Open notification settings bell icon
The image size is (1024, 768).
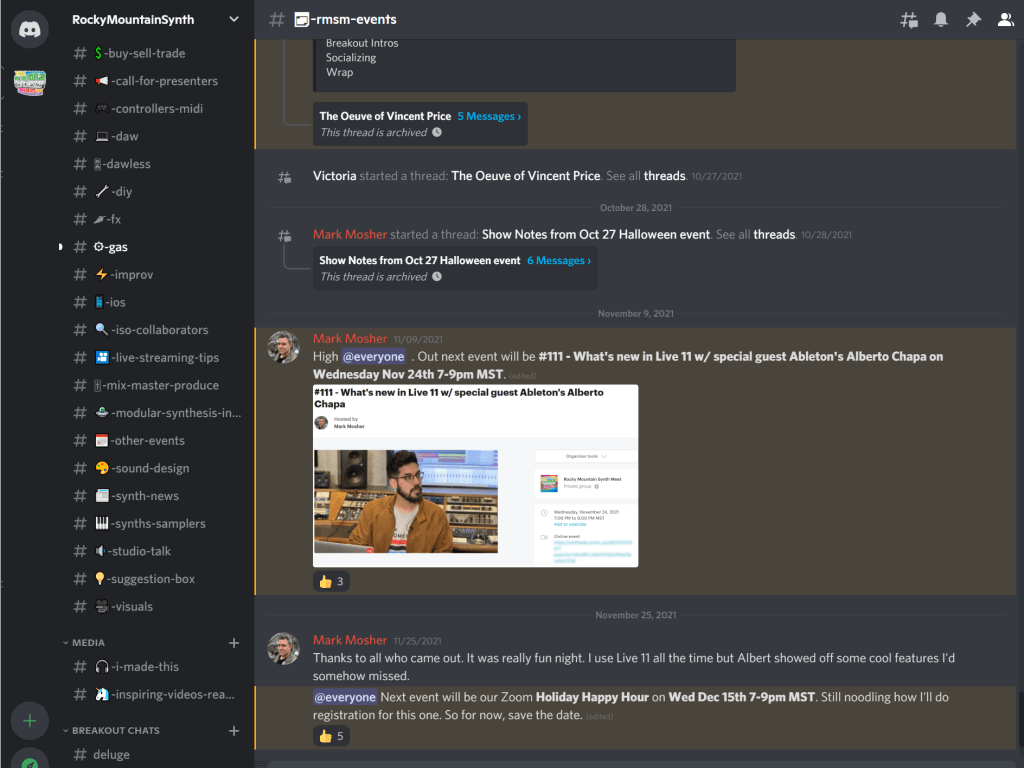[x=941, y=20]
